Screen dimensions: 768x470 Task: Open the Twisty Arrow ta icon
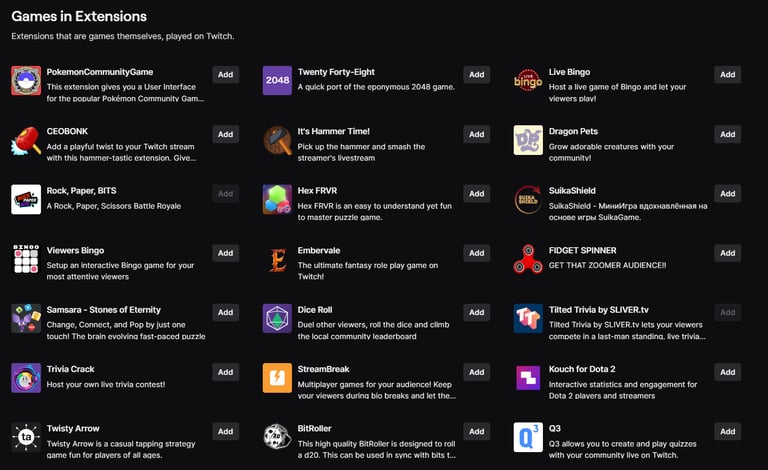26,437
